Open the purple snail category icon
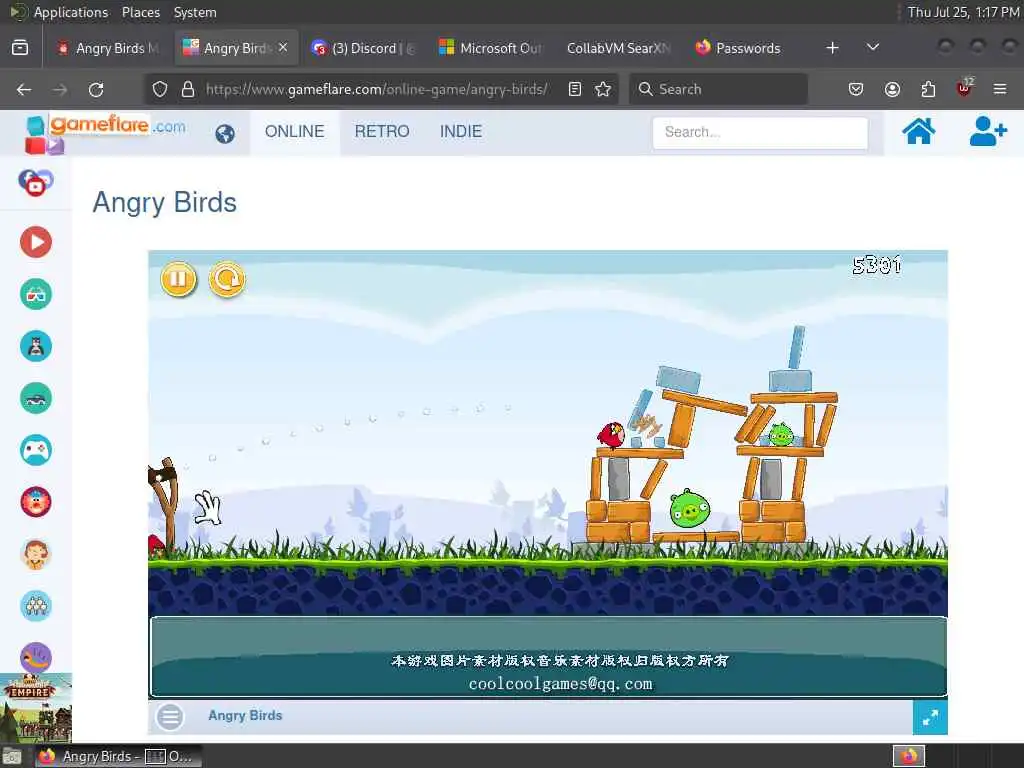 [36, 657]
